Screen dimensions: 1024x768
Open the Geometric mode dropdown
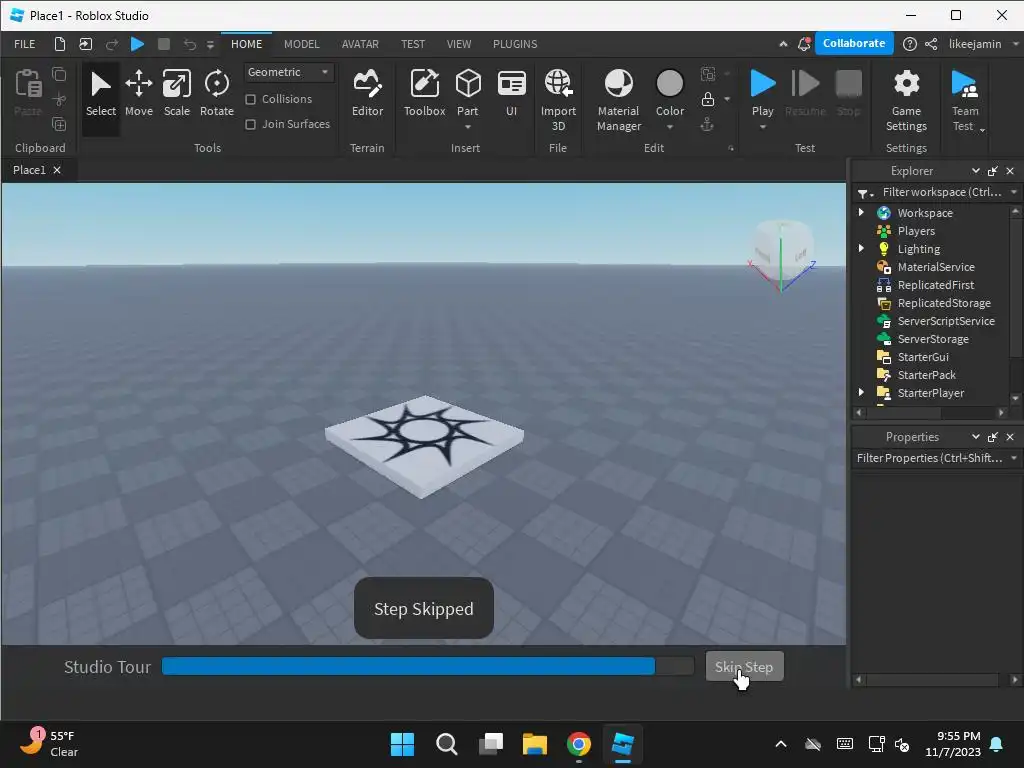click(289, 72)
